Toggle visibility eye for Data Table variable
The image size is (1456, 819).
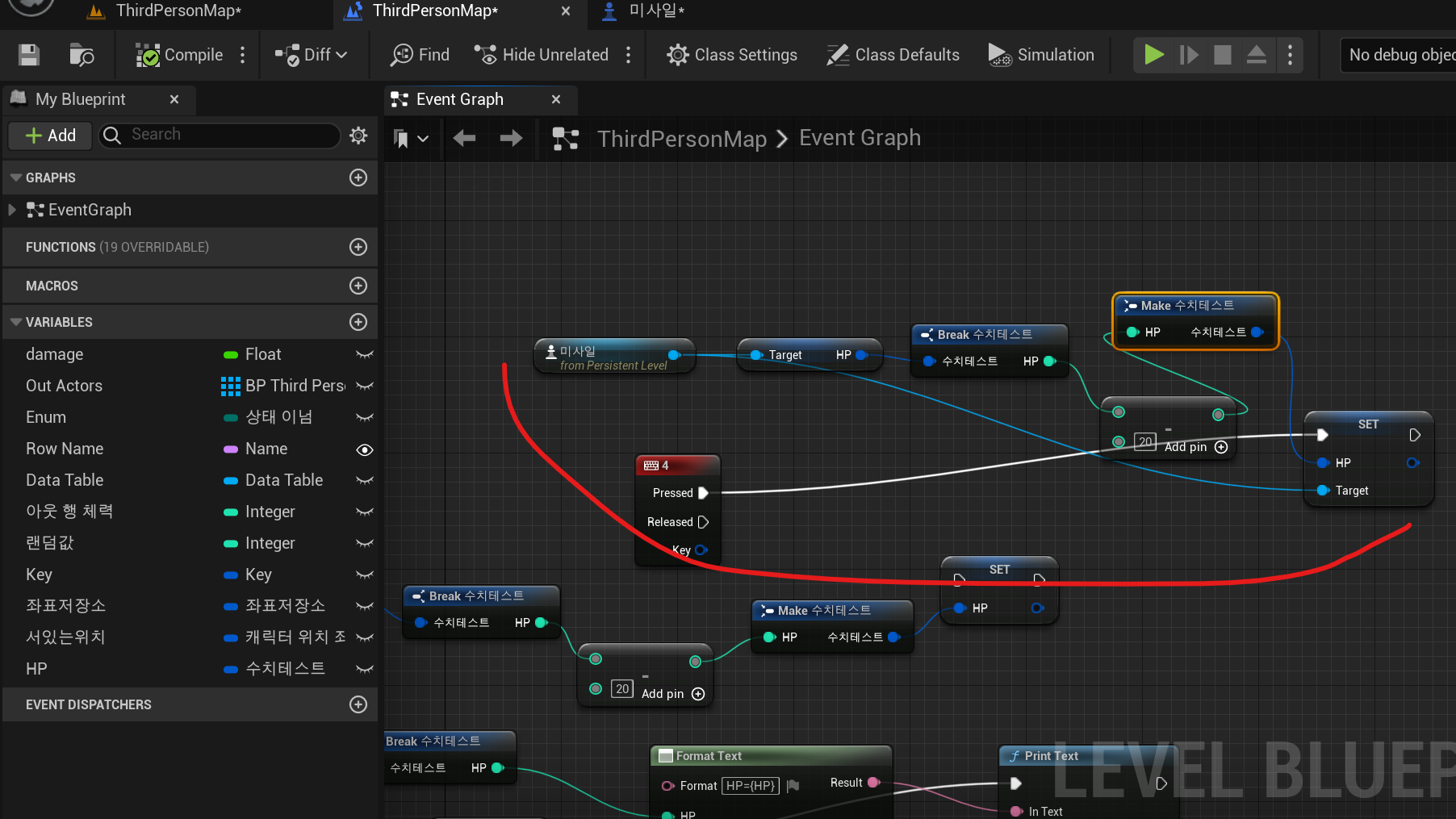tap(365, 480)
